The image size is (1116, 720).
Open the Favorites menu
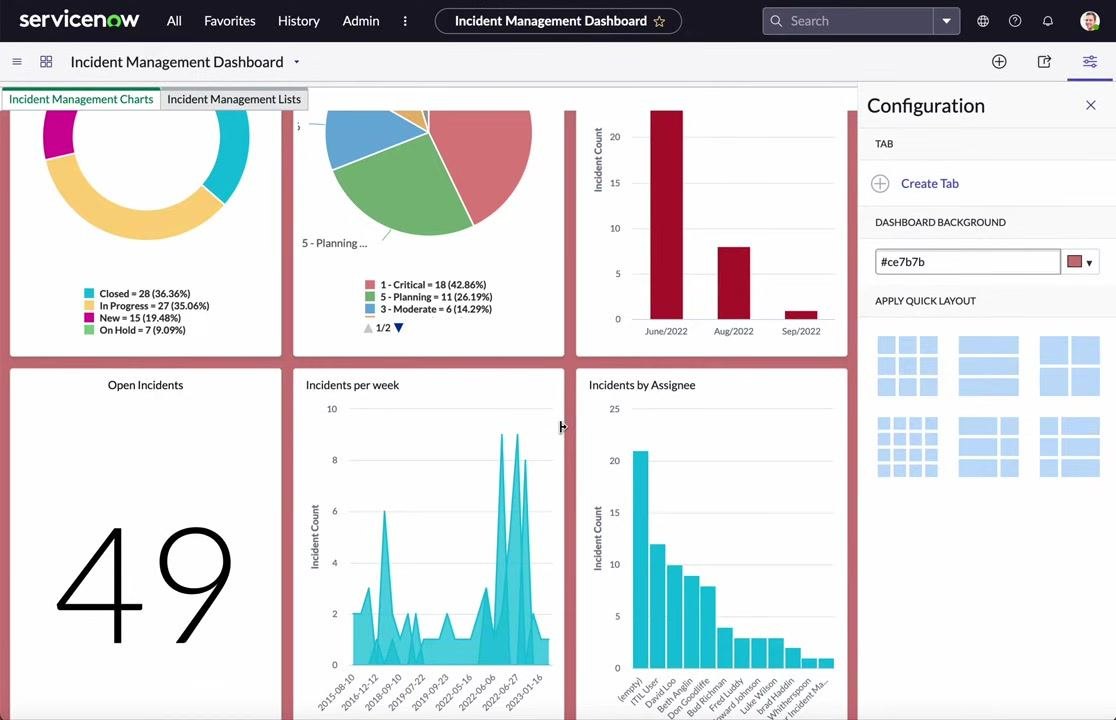[229, 21]
